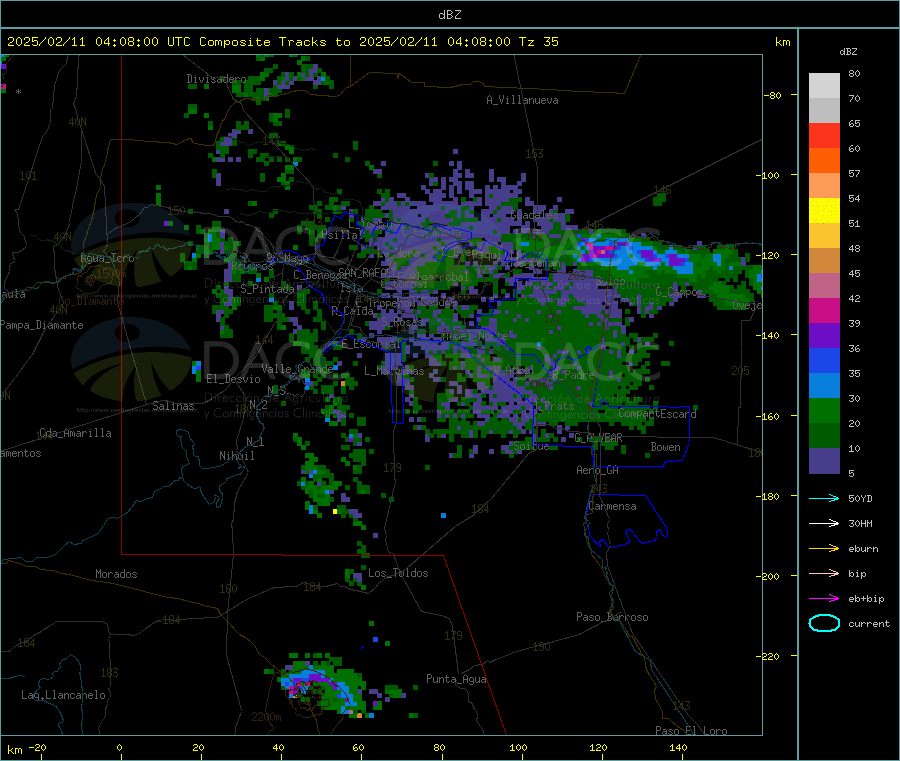Select the violet 36-39 dBZ legend swatch
Image resolution: width=900 pixels, height=761 pixels.
(824, 336)
